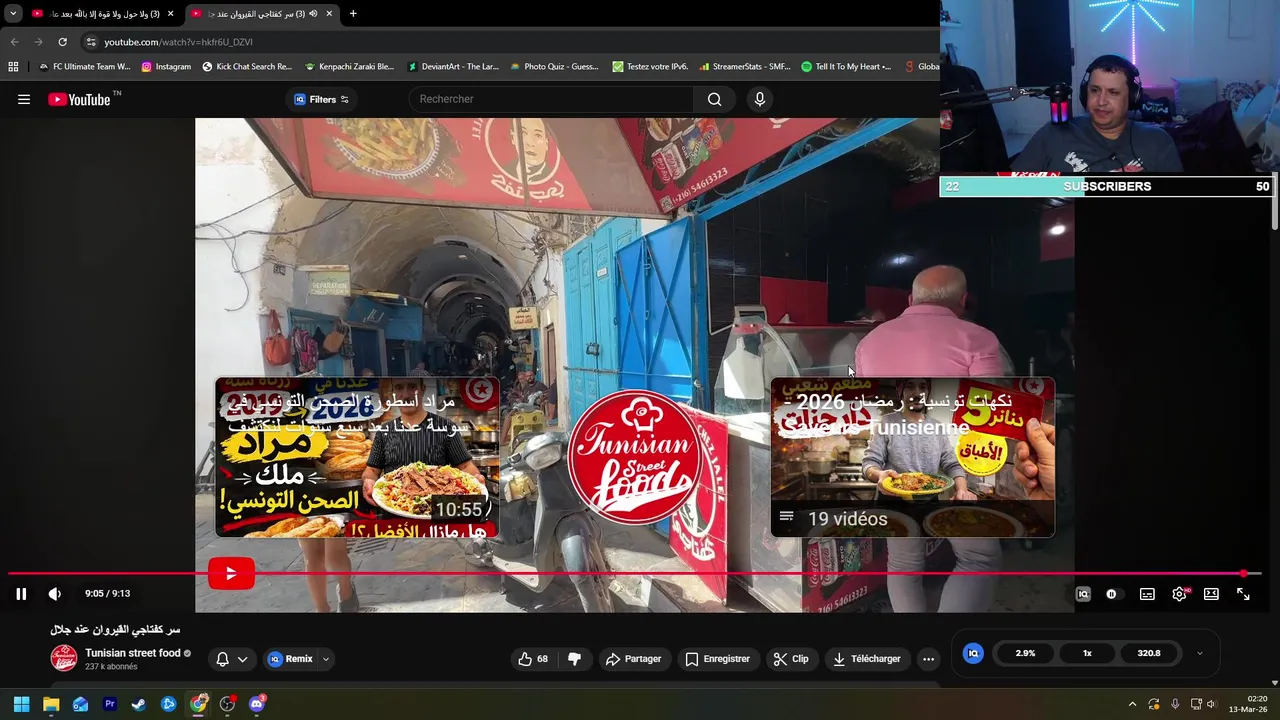Mute the video using the speaker icon
Viewport: 1280px width, 720px height.
pyautogui.click(x=55, y=594)
